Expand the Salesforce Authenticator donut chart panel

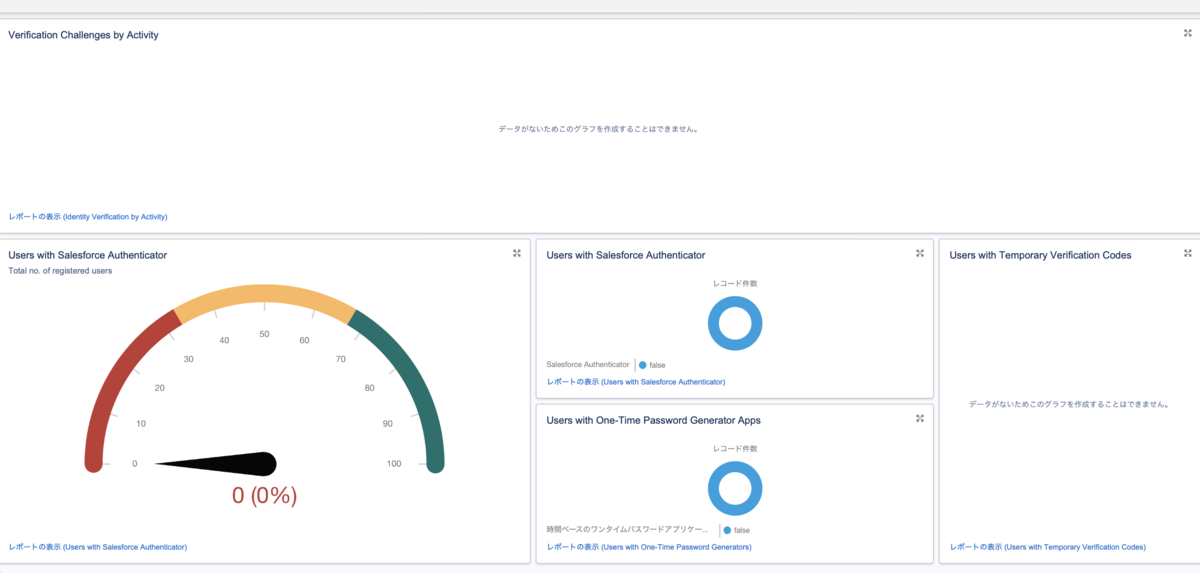(920, 253)
